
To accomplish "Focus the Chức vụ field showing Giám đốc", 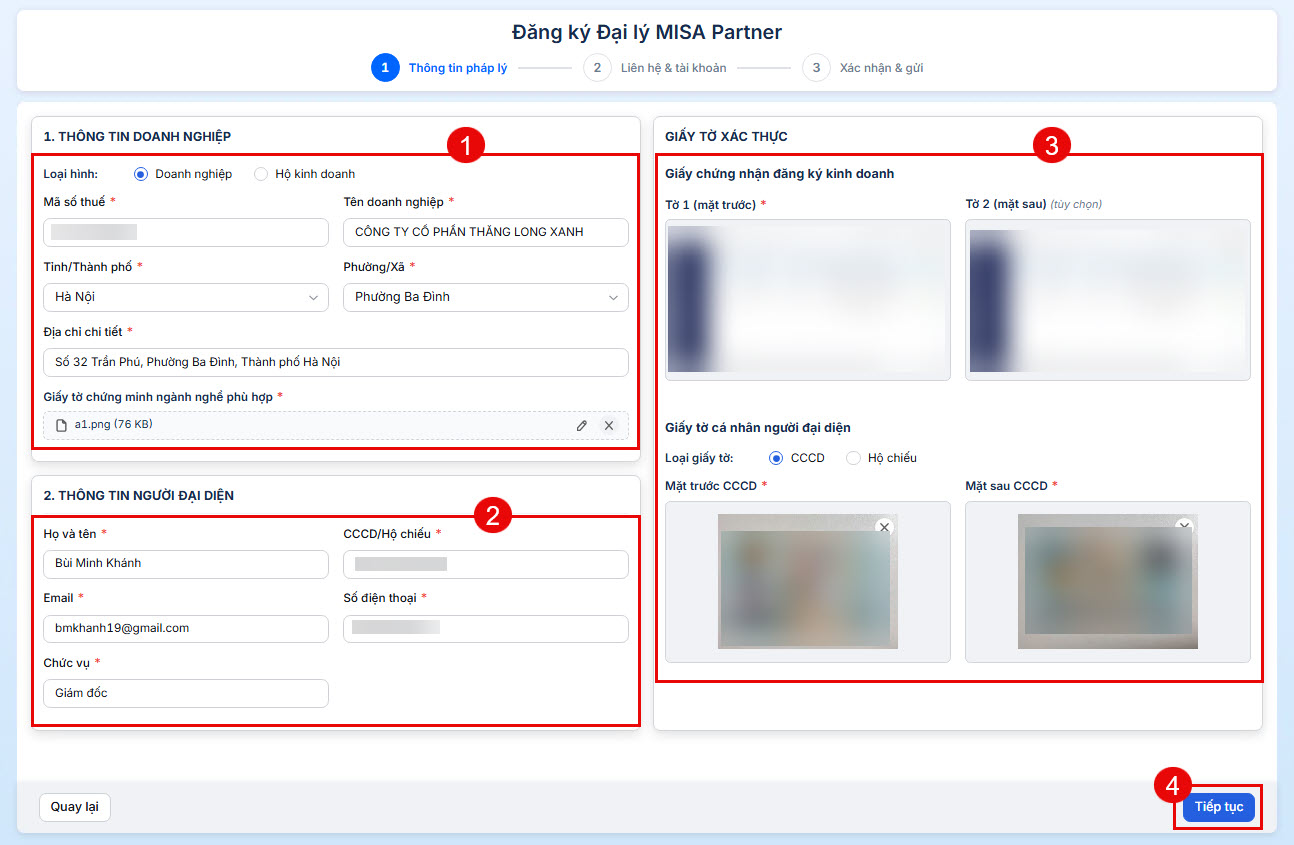I will [186, 693].
